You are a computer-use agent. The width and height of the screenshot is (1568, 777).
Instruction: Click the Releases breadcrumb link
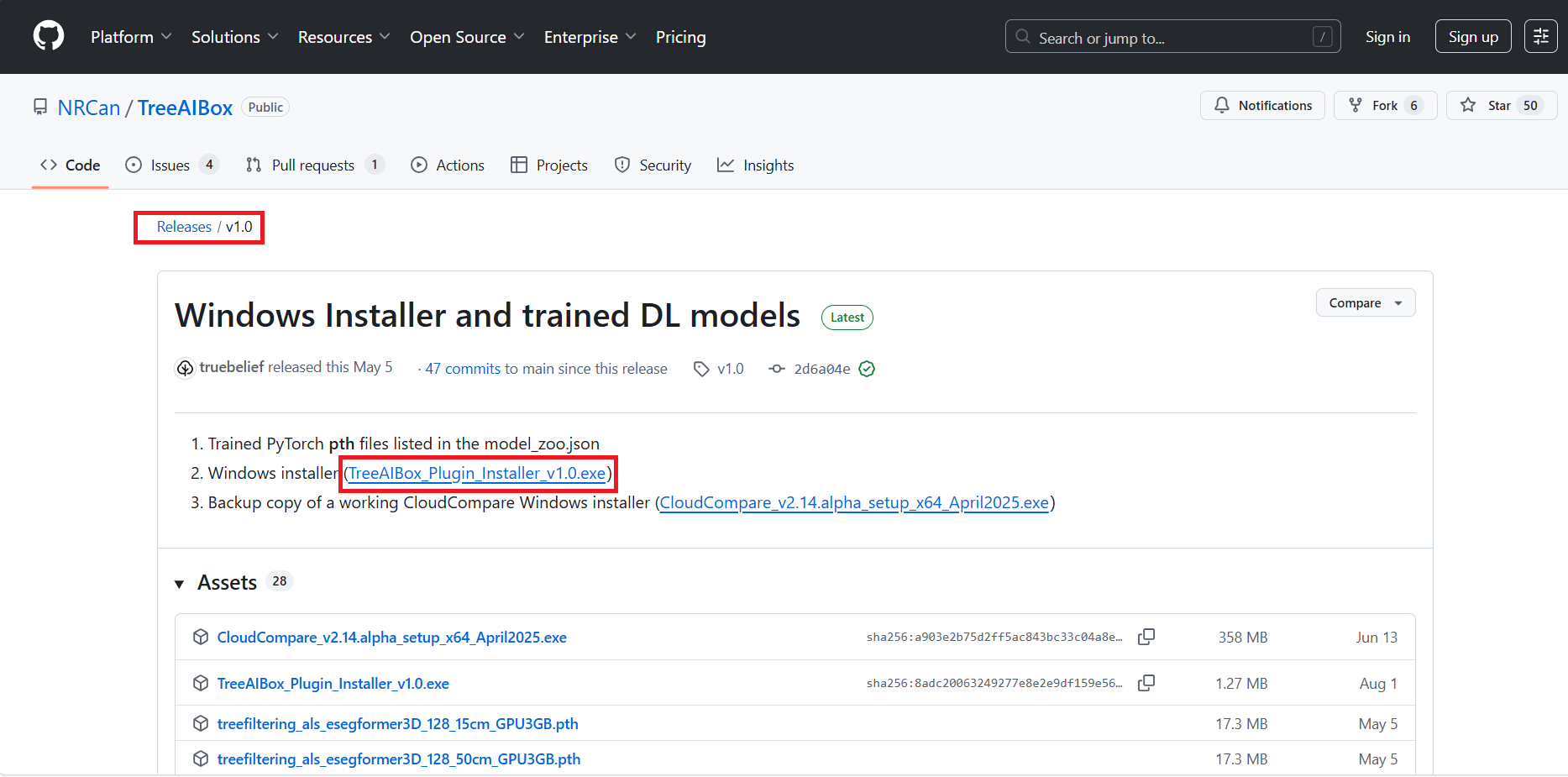[x=184, y=227]
